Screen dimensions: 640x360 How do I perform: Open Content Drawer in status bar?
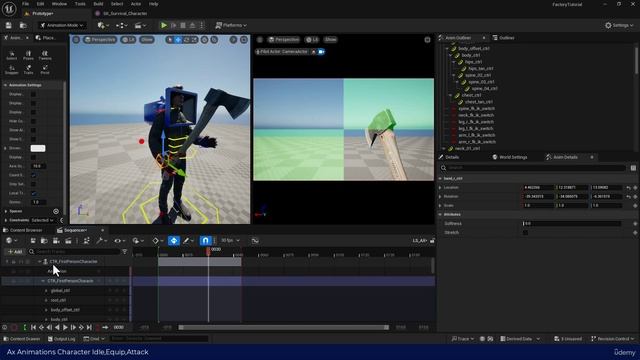coord(22,339)
